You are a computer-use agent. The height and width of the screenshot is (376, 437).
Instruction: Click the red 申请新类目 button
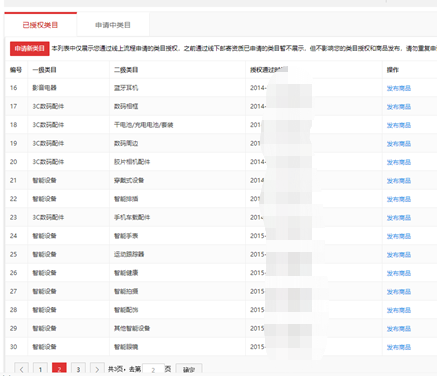30,49
